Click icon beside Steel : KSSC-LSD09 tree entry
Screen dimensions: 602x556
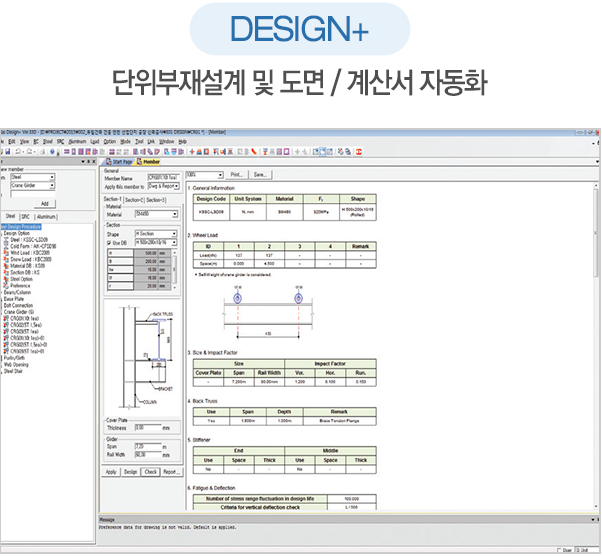6,240
